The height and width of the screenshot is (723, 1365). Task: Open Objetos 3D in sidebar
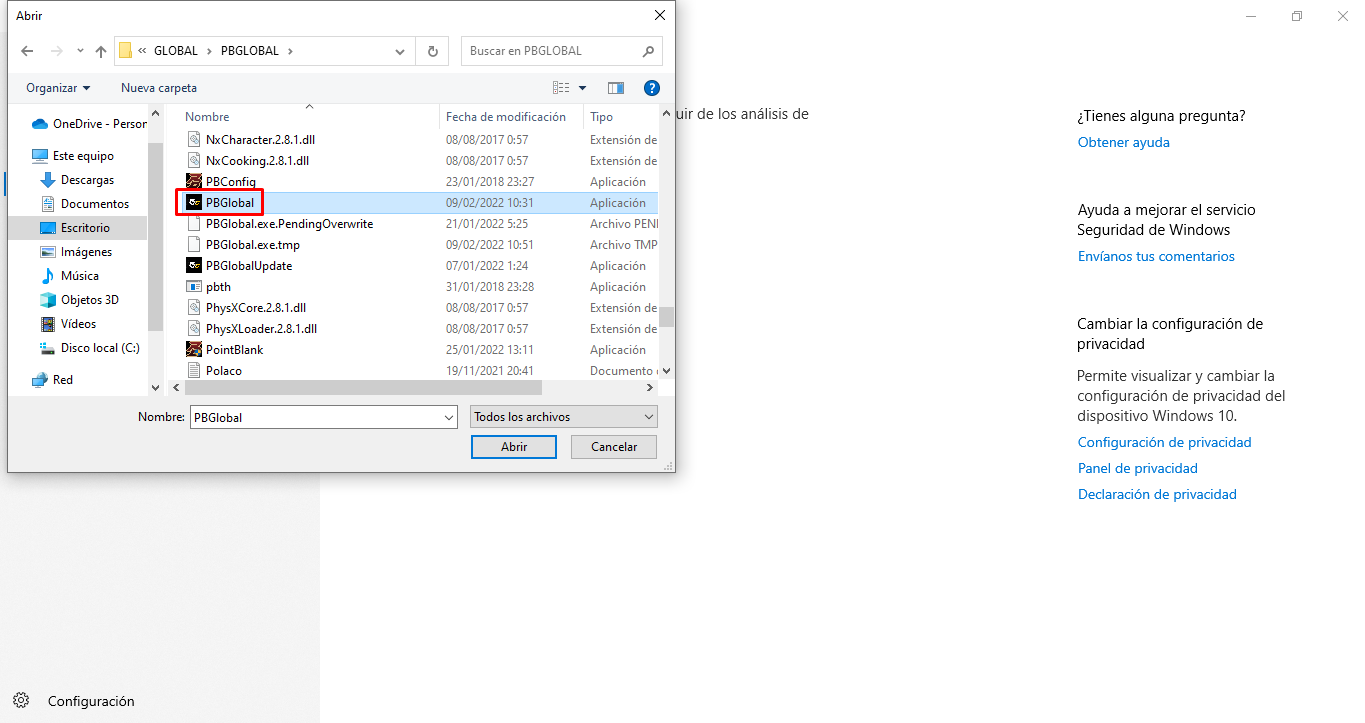coord(80,300)
